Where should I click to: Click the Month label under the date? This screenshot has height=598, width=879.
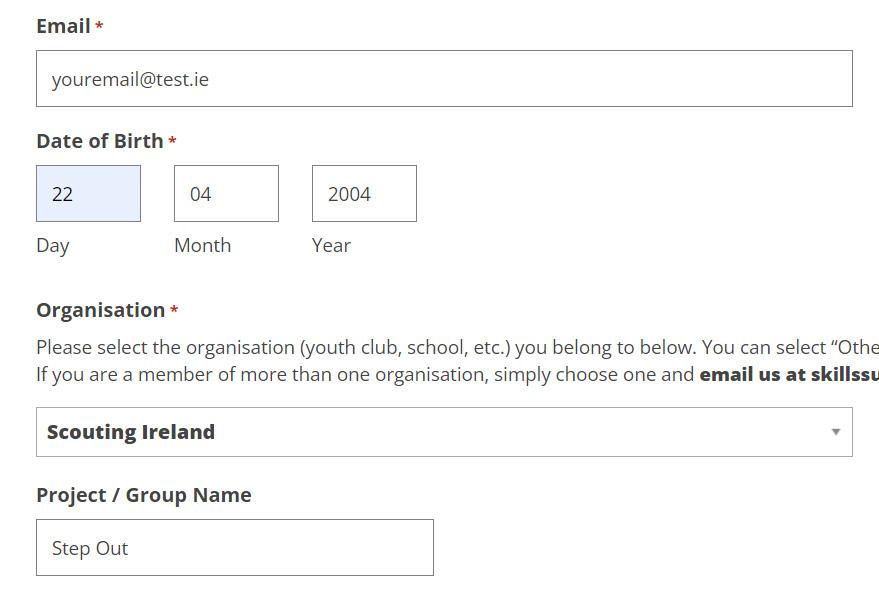click(202, 245)
